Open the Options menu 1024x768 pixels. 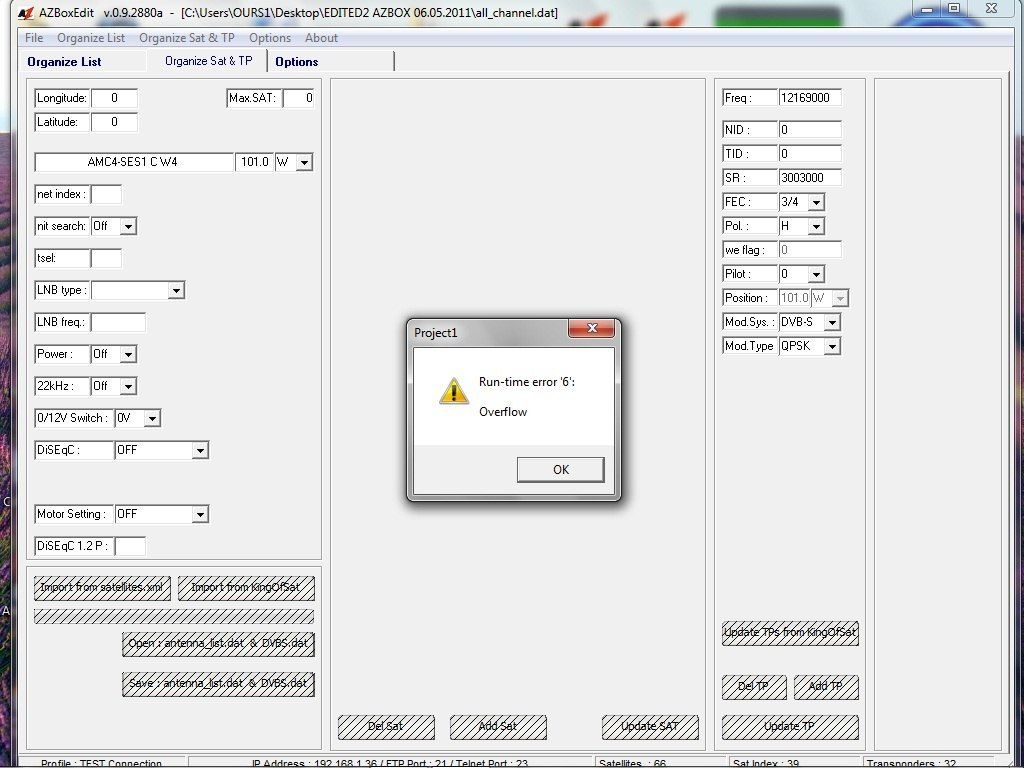270,38
